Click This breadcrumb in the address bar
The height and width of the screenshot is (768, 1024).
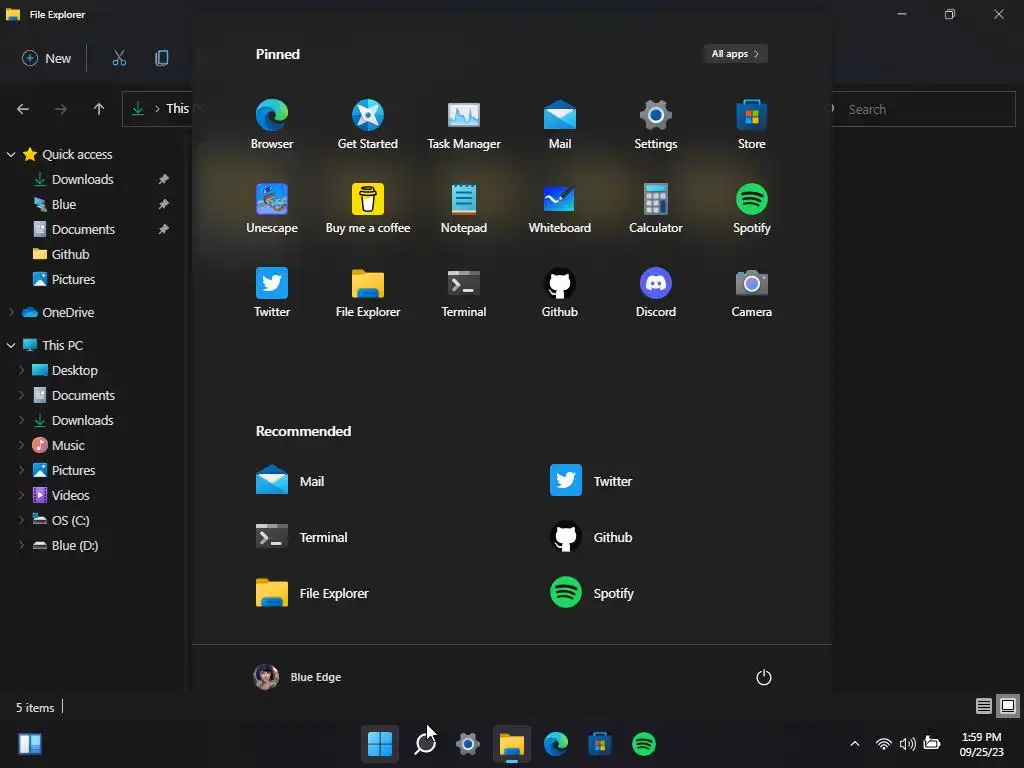(x=178, y=108)
